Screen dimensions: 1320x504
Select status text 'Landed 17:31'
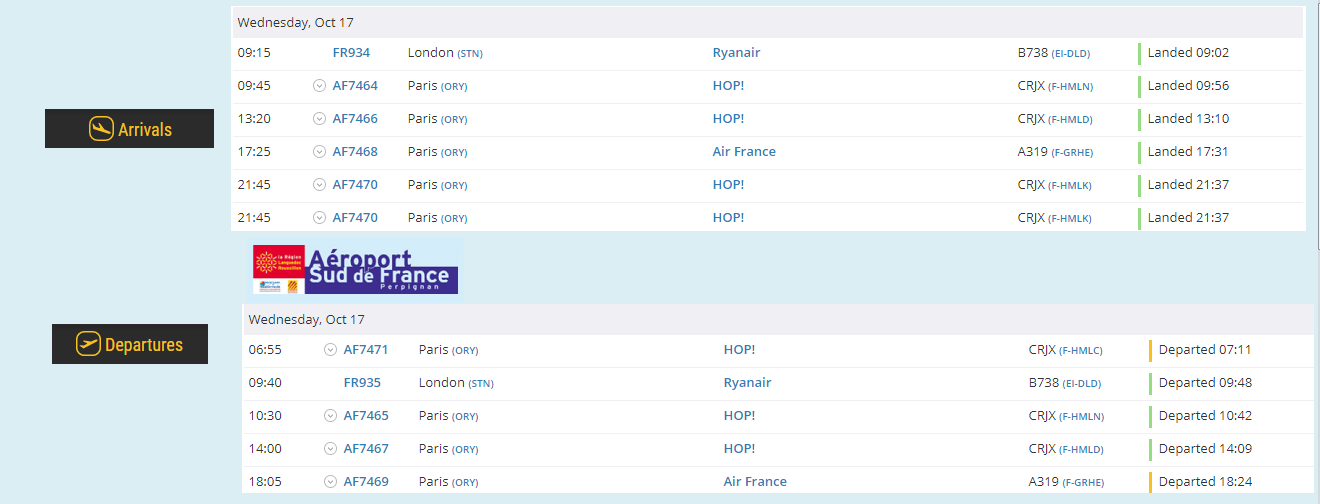tap(1188, 152)
